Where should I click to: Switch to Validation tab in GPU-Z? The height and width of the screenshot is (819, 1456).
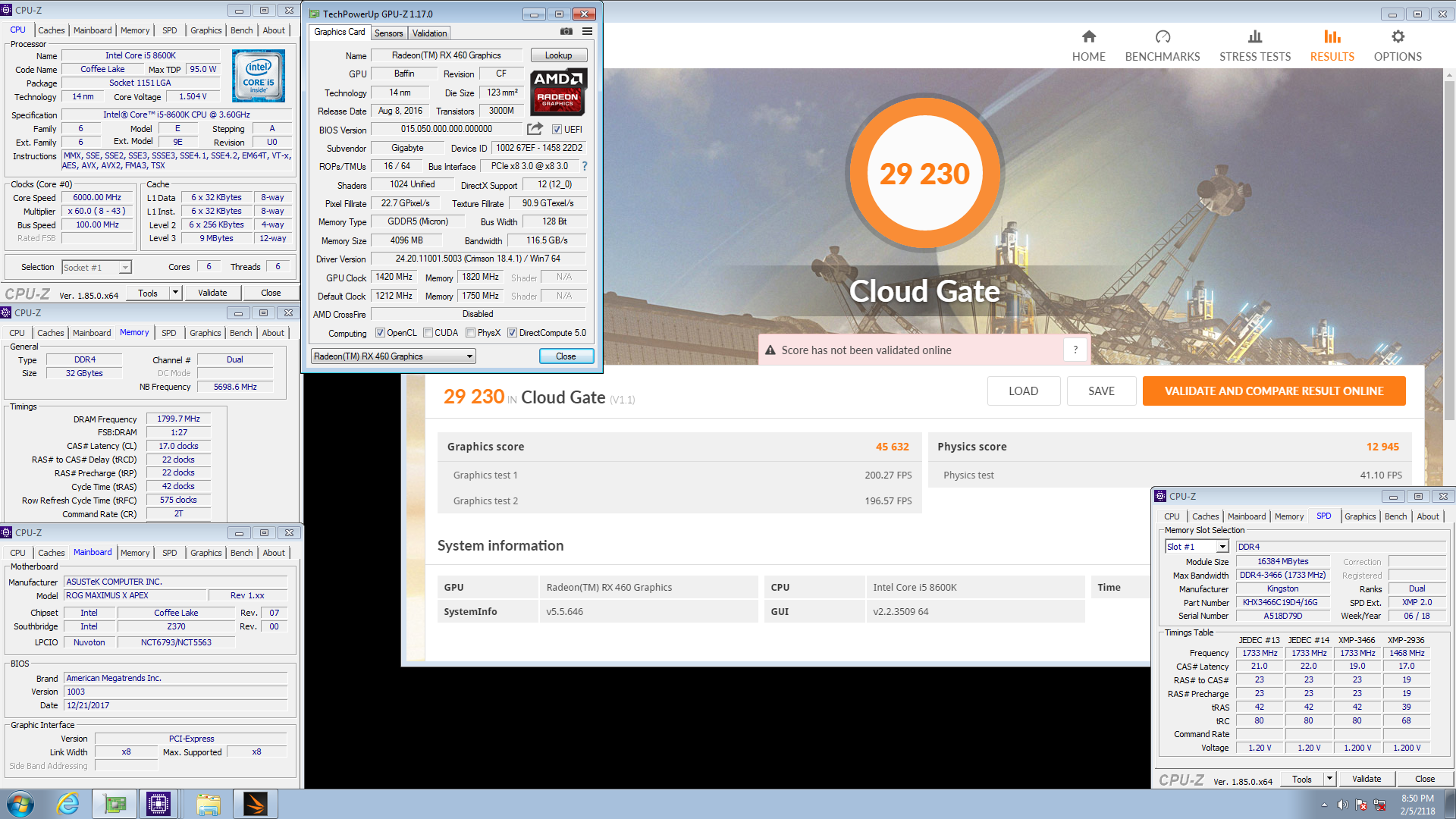430,33
